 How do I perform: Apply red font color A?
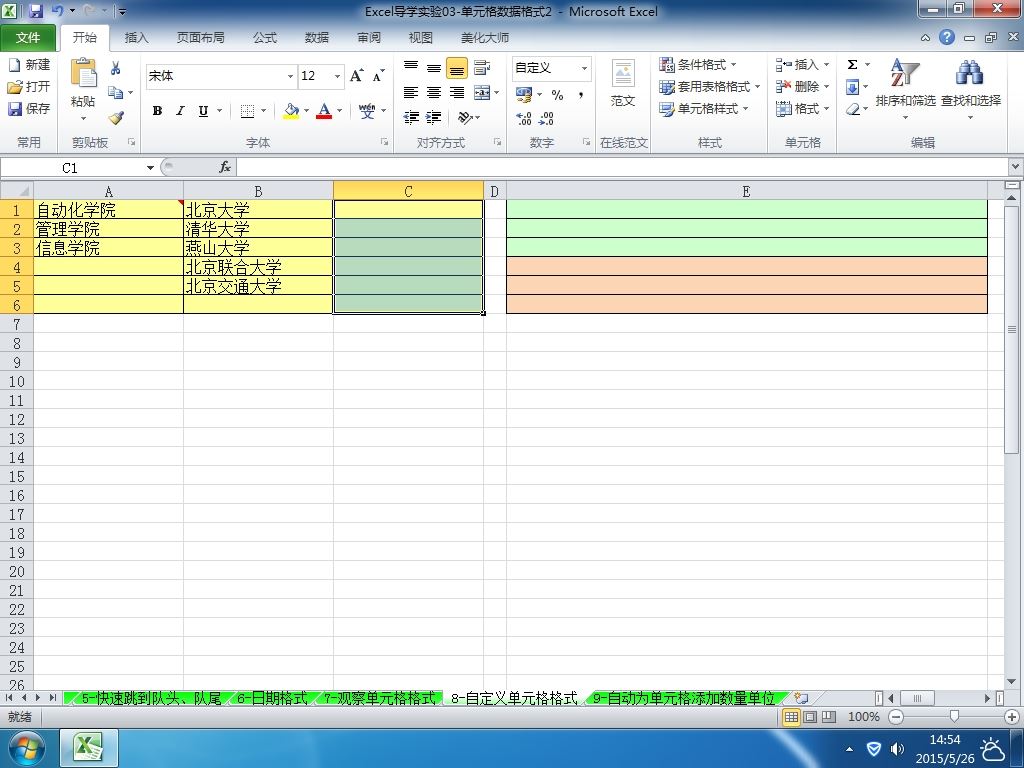tap(324, 111)
